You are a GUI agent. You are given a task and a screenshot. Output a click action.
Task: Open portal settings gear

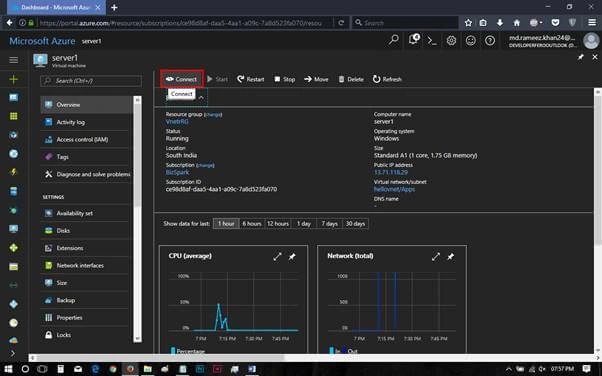click(451, 40)
